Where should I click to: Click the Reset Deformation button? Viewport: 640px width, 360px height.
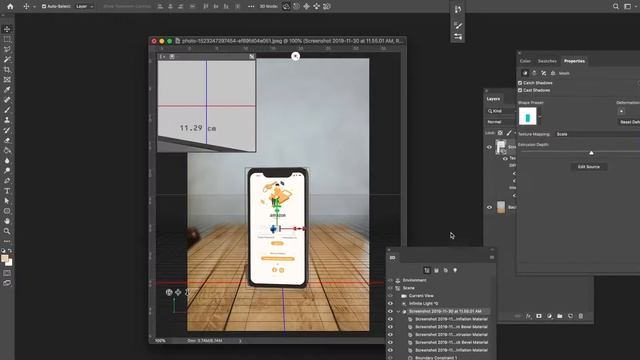[x=629, y=122]
